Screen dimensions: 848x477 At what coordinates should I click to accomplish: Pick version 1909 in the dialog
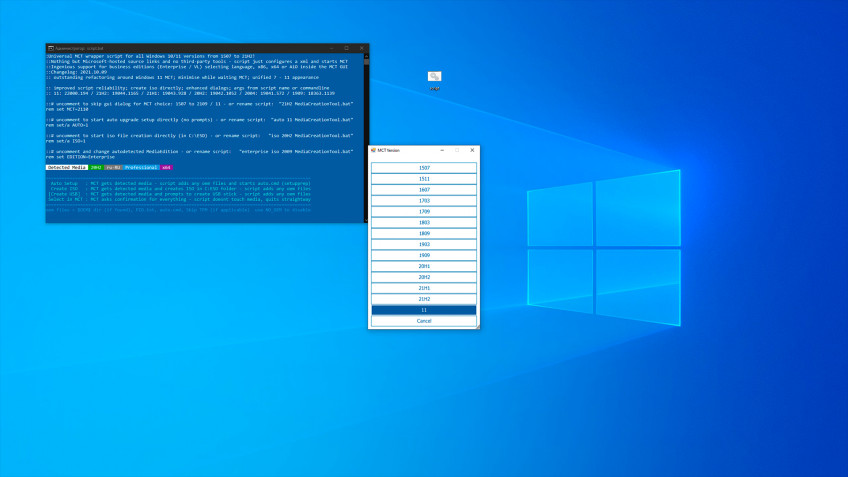[x=424, y=255]
